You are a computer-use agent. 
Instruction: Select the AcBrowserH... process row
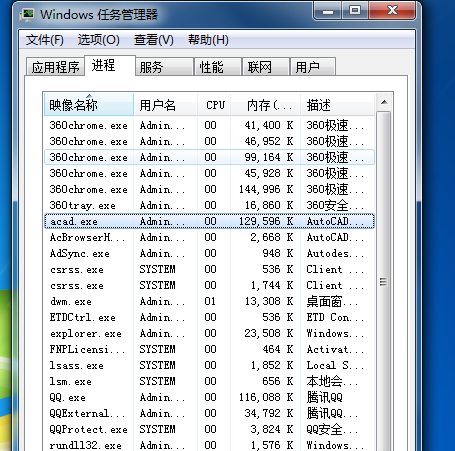coord(209,237)
